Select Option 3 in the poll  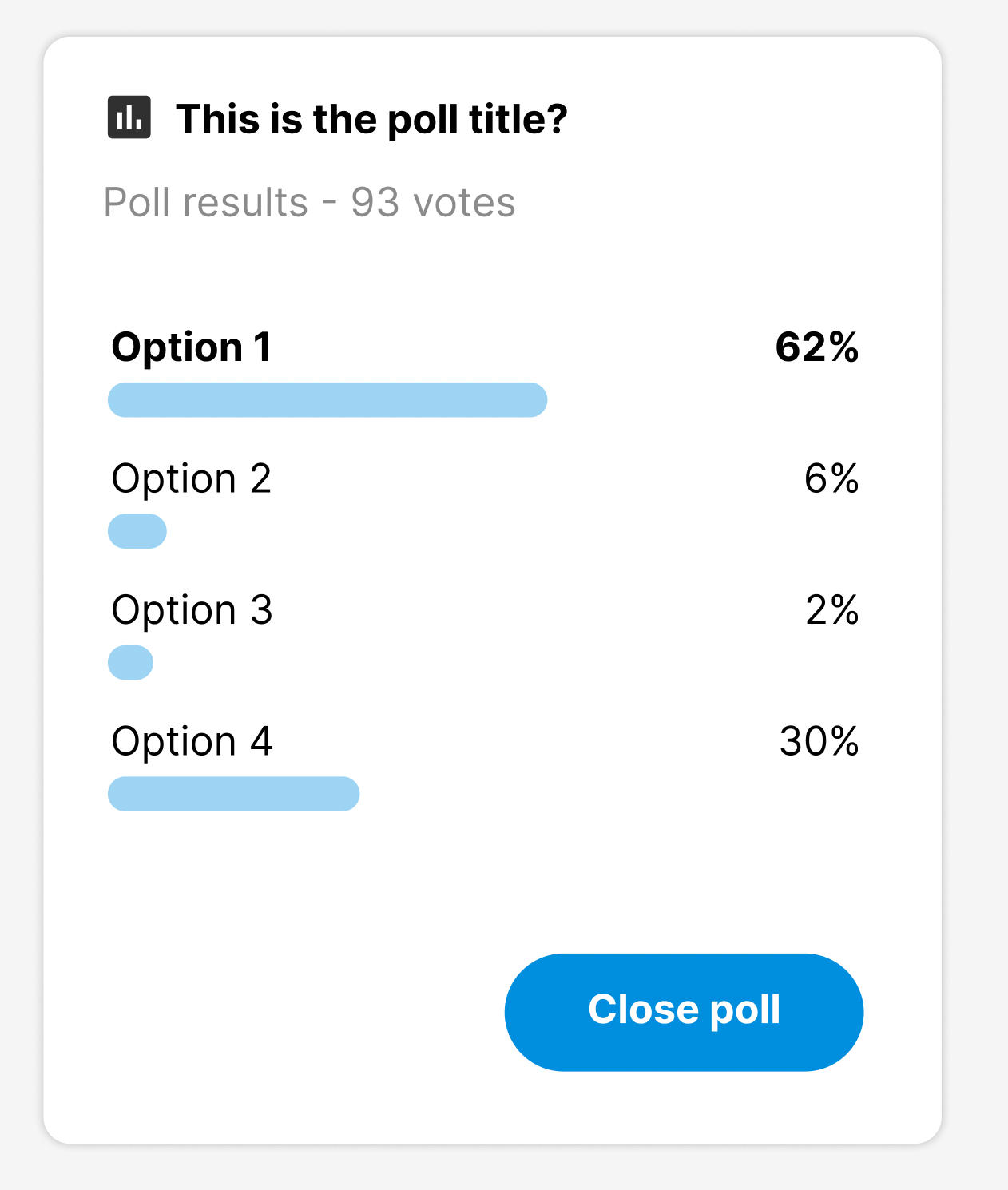point(192,610)
